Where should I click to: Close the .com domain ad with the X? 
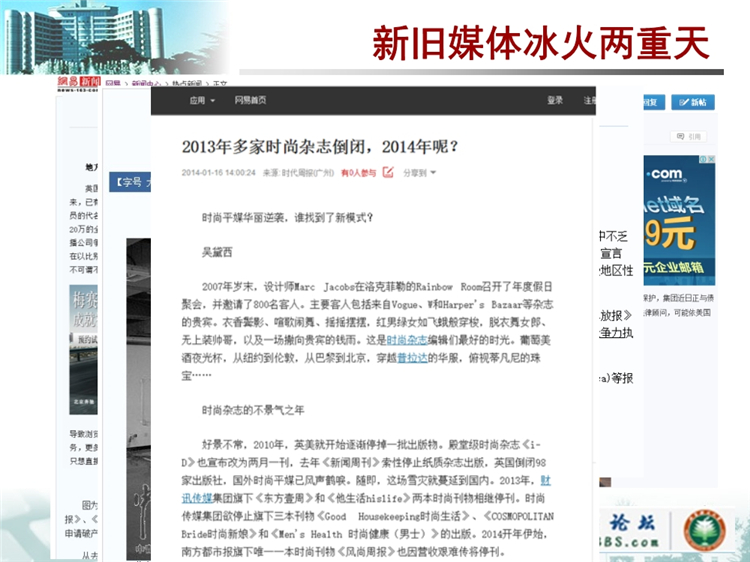[x=711, y=159]
